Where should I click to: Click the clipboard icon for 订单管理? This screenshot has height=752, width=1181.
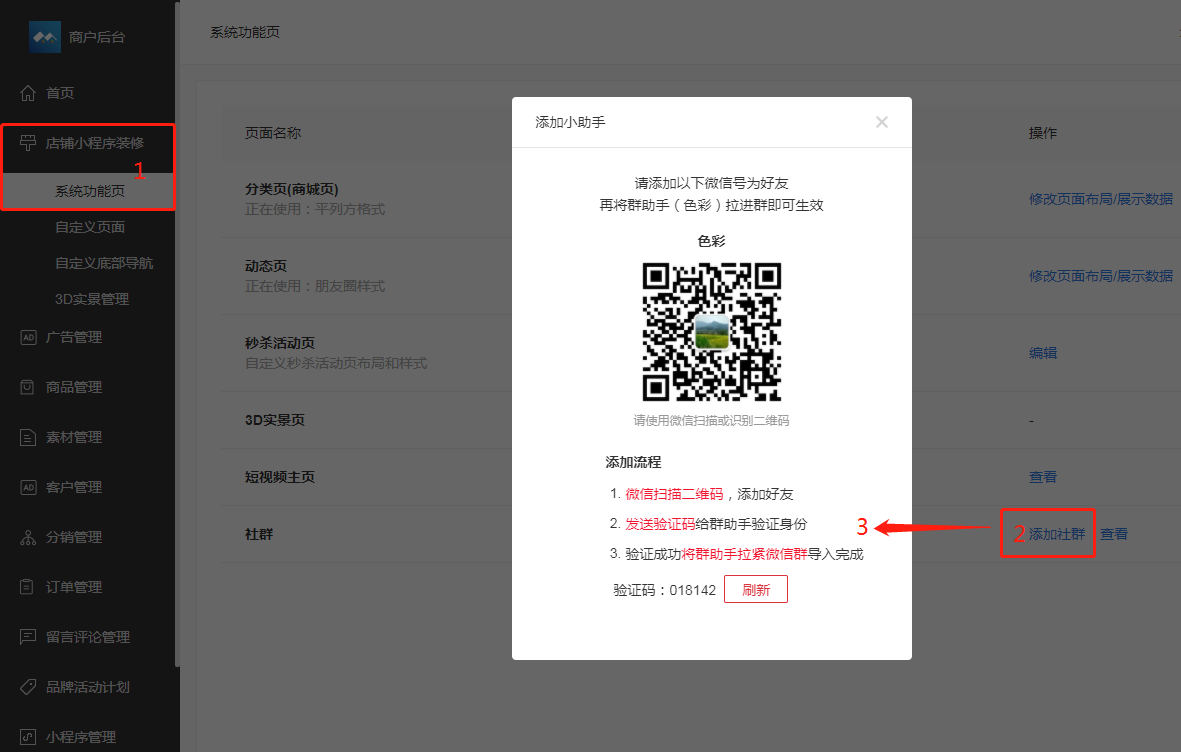(28, 587)
